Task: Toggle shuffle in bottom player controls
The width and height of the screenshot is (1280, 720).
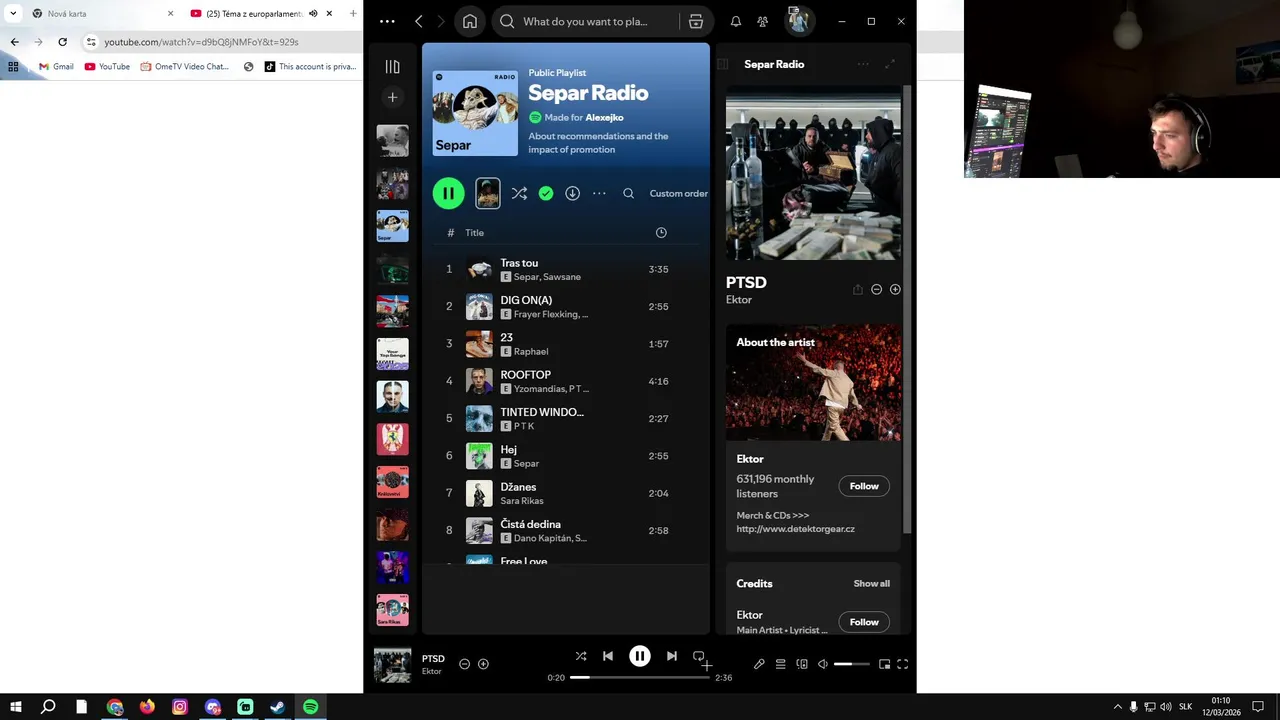Action: coord(581,656)
